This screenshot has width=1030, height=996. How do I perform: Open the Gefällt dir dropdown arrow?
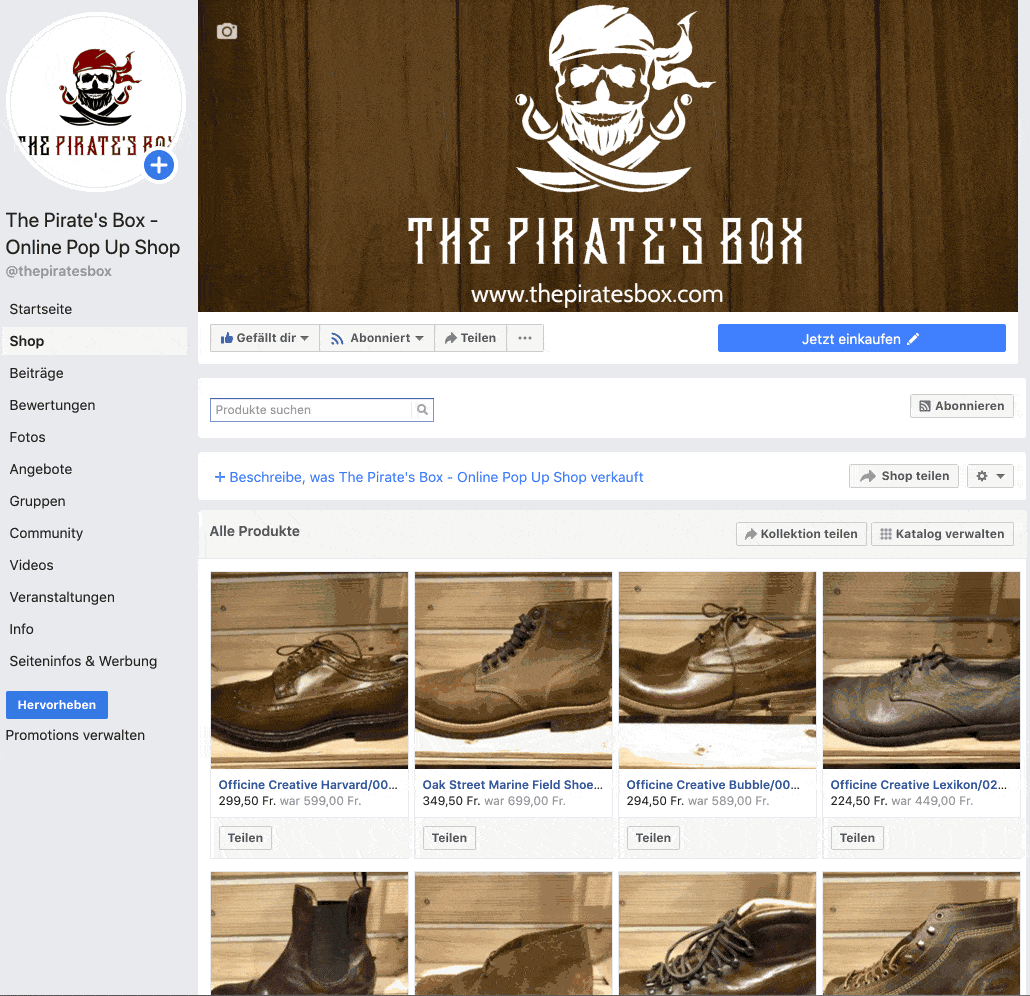[305, 337]
